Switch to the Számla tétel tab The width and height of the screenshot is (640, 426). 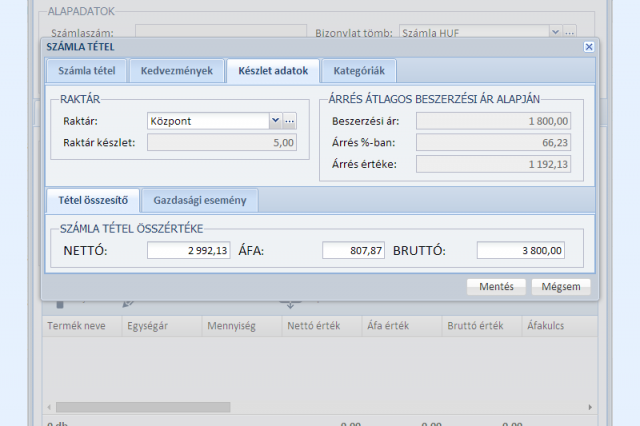pyautogui.click(x=87, y=71)
